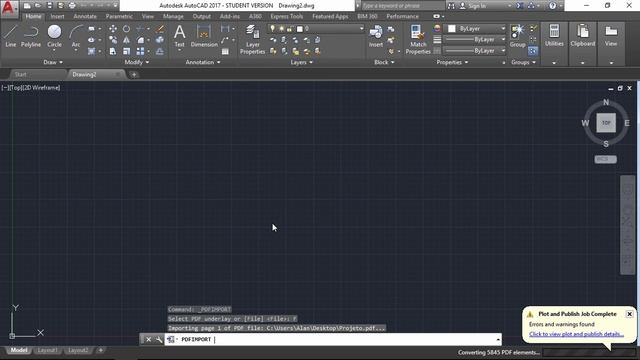640x360 pixels.
Task: Open the Clipboard panel
Action: pyautogui.click(x=583, y=36)
